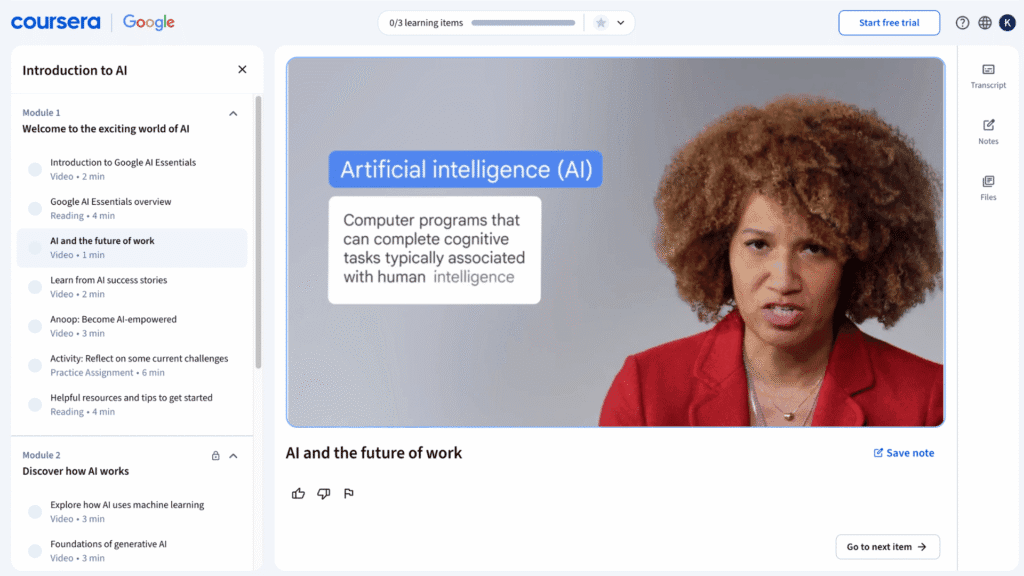Click the Module 2 lock icon
The width and height of the screenshot is (1024, 576).
coord(216,456)
